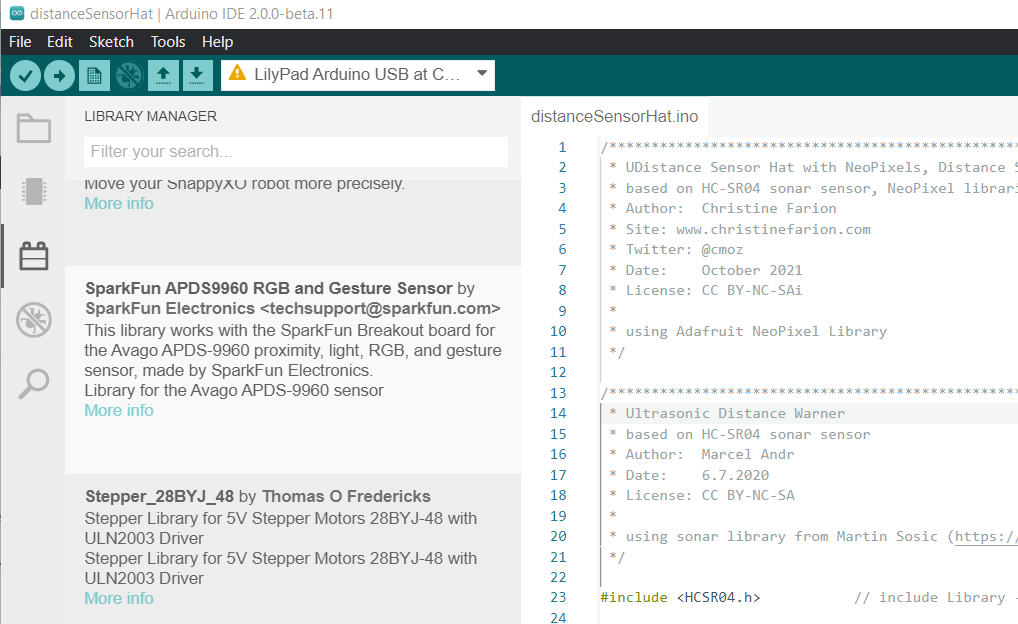Select the distanceSensorHat.ino editor tab

click(614, 116)
